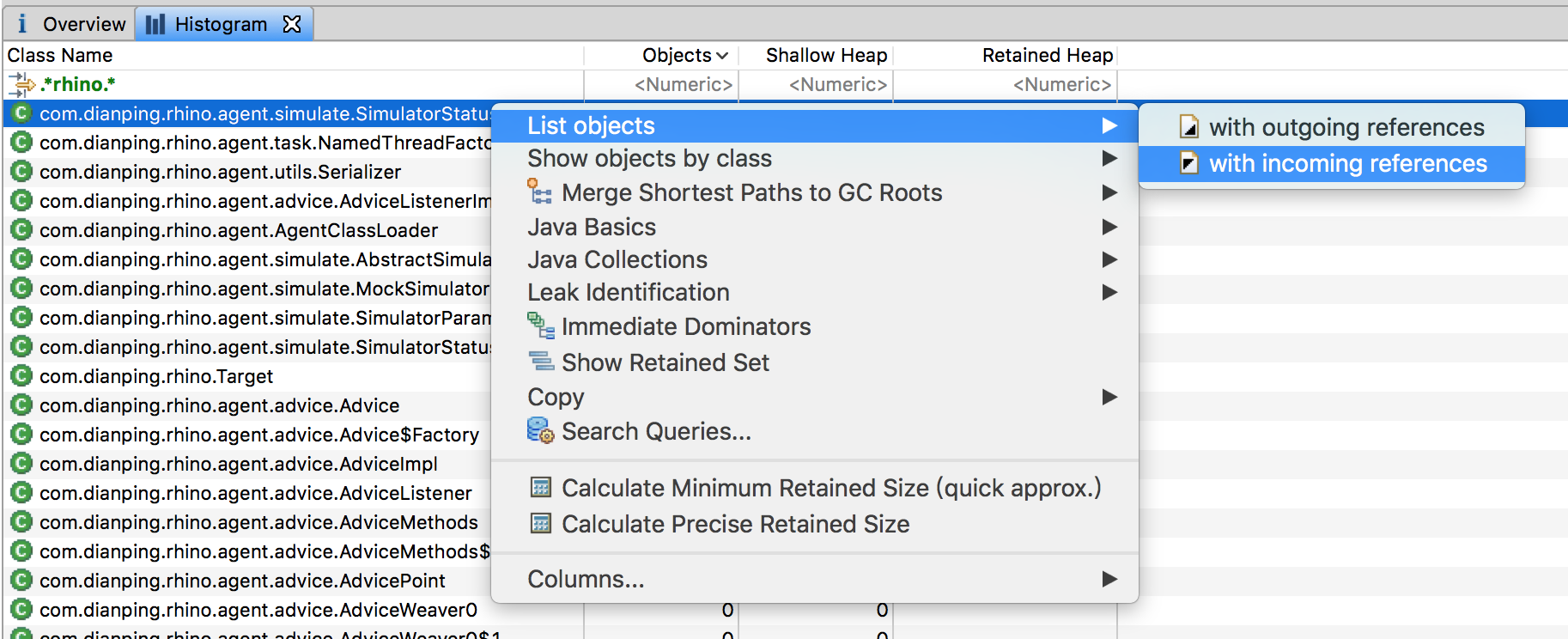The width and height of the screenshot is (1568, 639).
Task: Click the incoming references document icon
Action: click(1189, 163)
